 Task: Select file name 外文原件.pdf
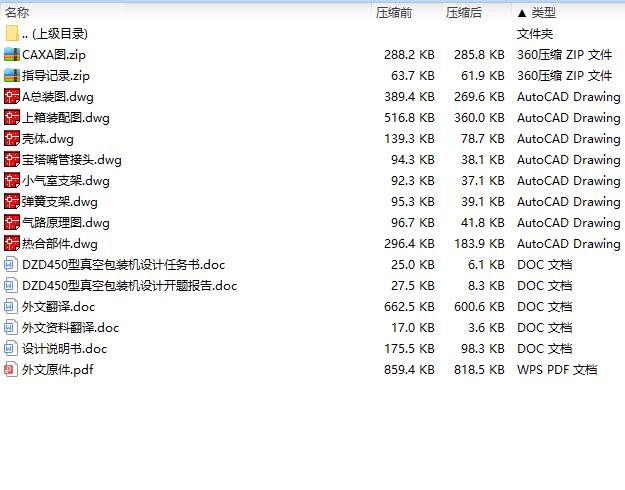pyautogui.click(x=58, y=370)
